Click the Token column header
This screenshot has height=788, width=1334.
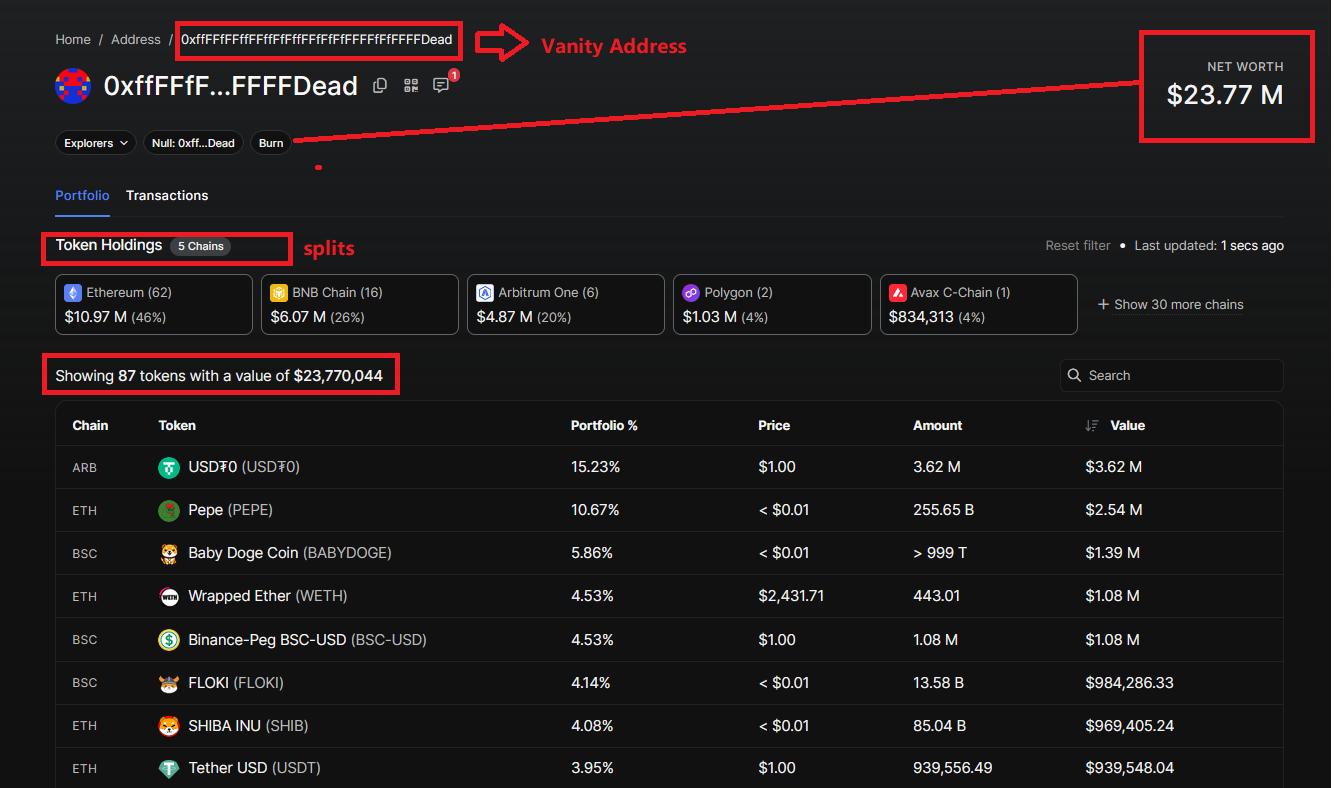tap(177, 426)
